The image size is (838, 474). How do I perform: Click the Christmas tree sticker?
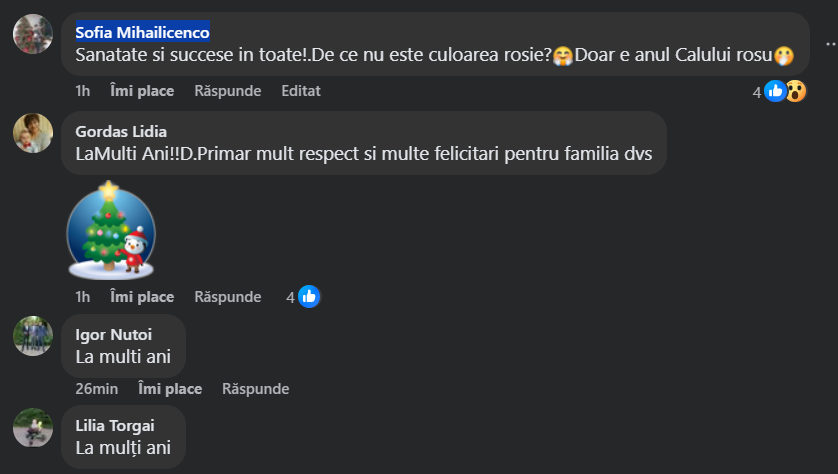pyautogui.click(x=110, y=231)
